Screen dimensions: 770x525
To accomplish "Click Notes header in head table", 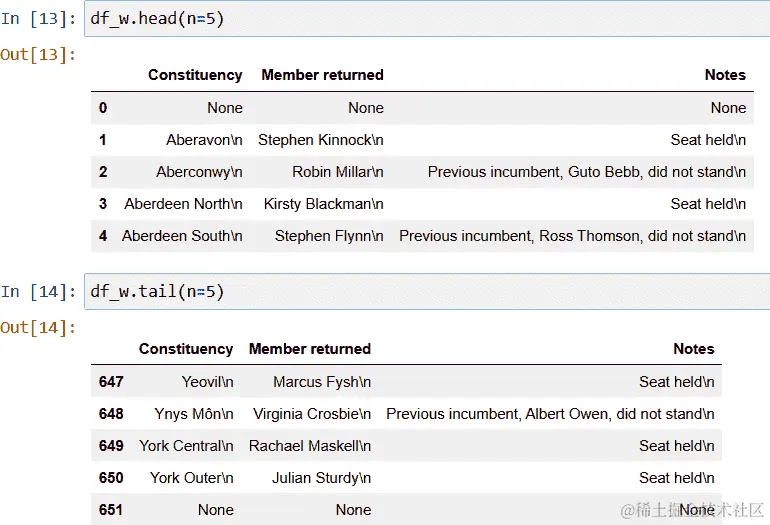I will click(725, 75).
